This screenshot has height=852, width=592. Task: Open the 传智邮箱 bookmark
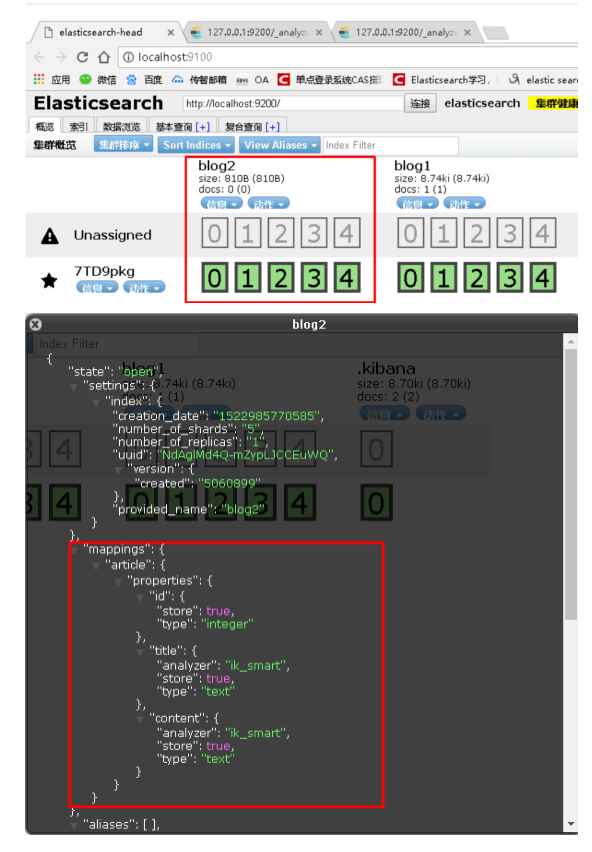tap(199, 80)
